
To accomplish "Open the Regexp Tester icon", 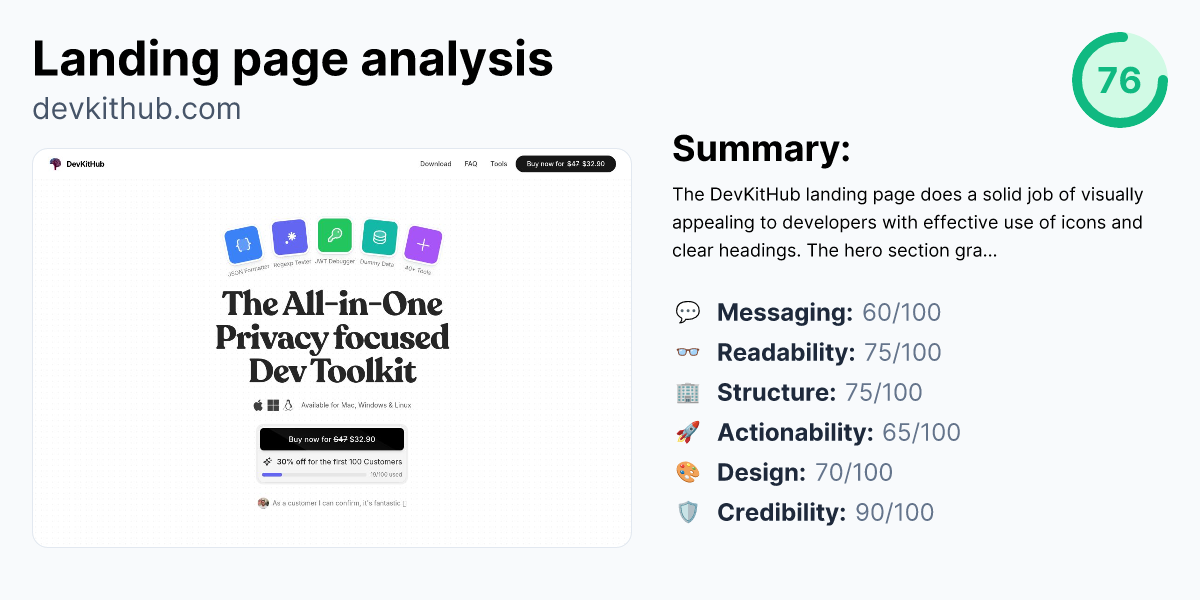I will (288, 236).
